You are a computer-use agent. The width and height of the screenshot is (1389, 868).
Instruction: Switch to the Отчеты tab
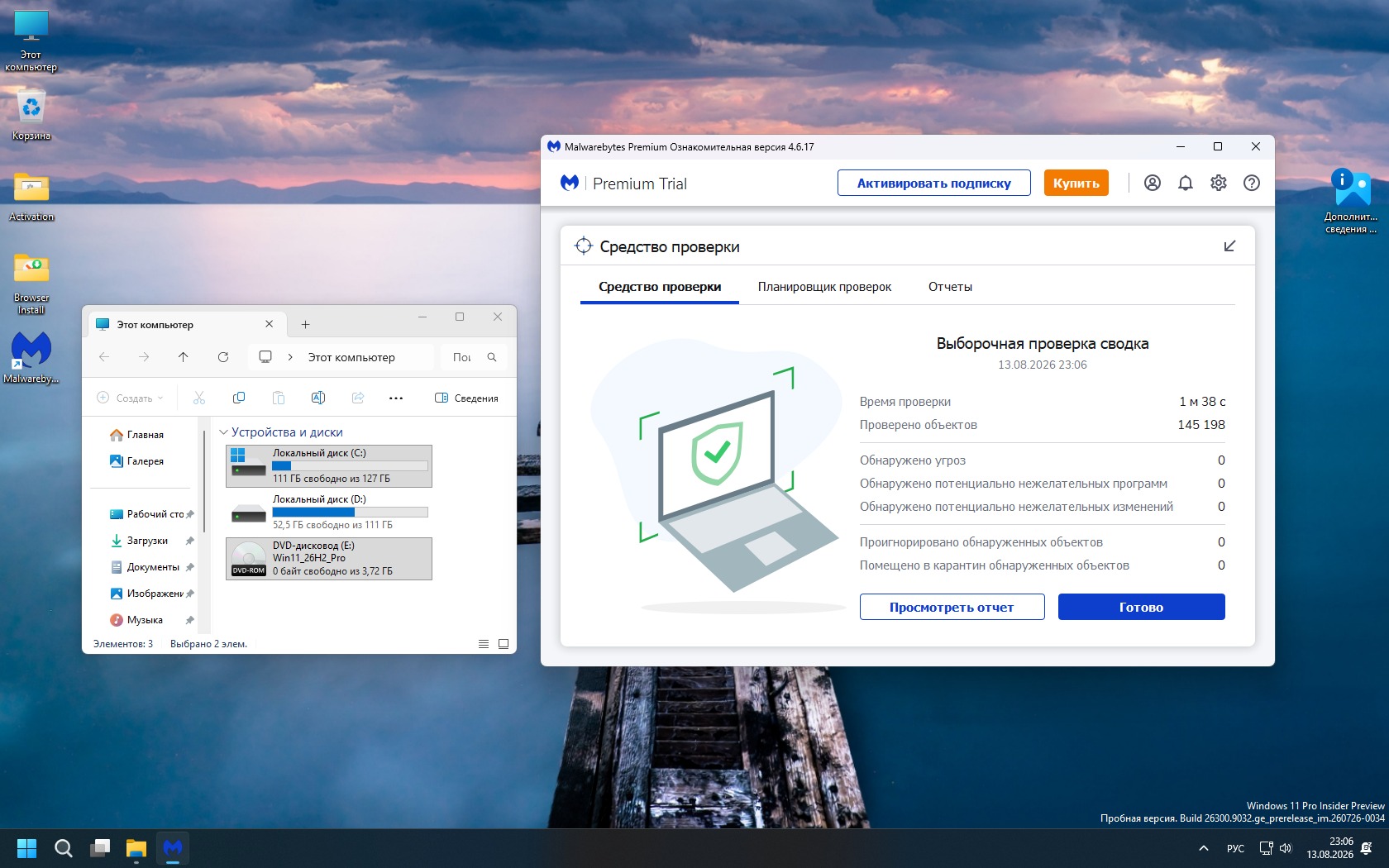tap(950, 287)
